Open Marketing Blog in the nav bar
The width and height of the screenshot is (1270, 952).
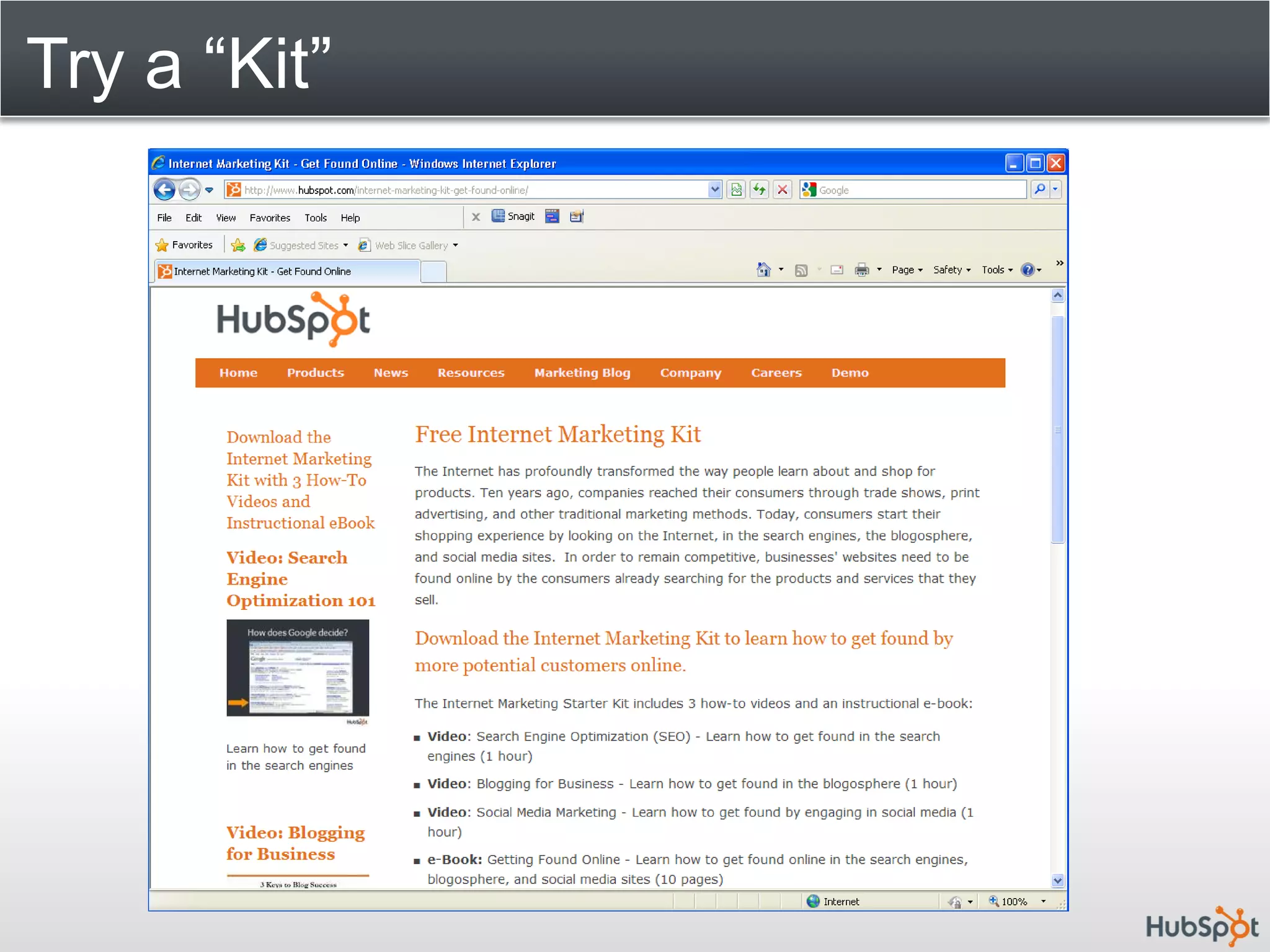(582, 372)
